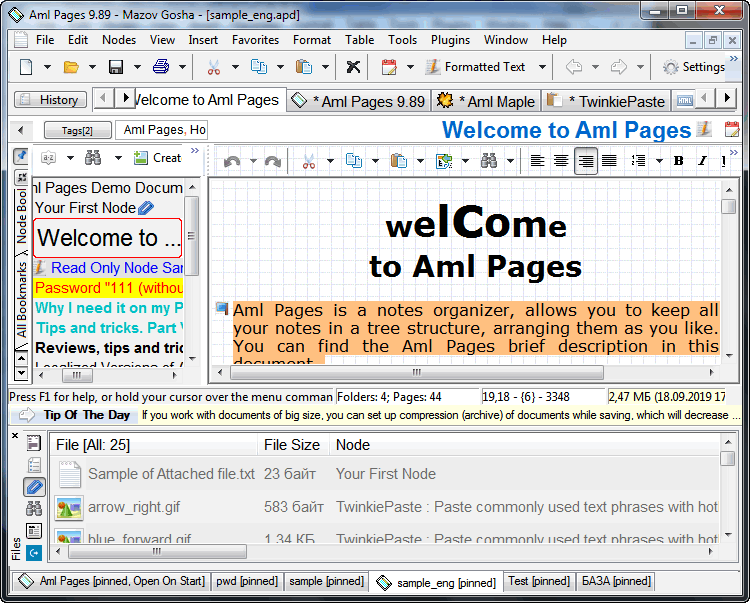This screenshot has width=750, height=603.
Task: Click the Formatted Text button
Action: (x=476, y=67)
